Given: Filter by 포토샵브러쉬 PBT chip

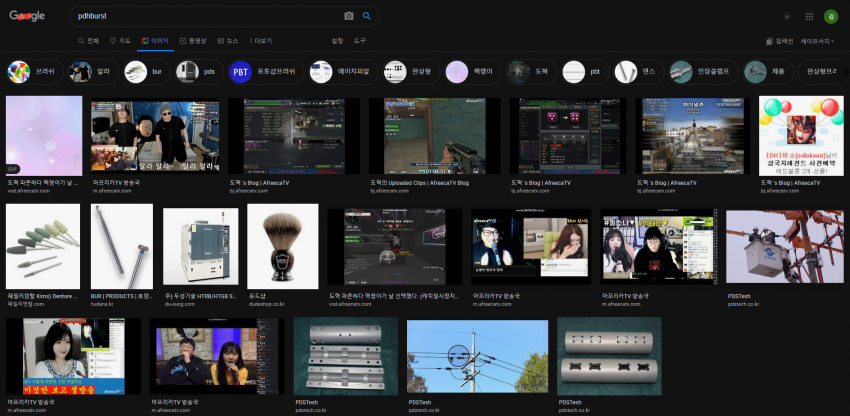Looking at the screenshot, I should pos(266,72).
